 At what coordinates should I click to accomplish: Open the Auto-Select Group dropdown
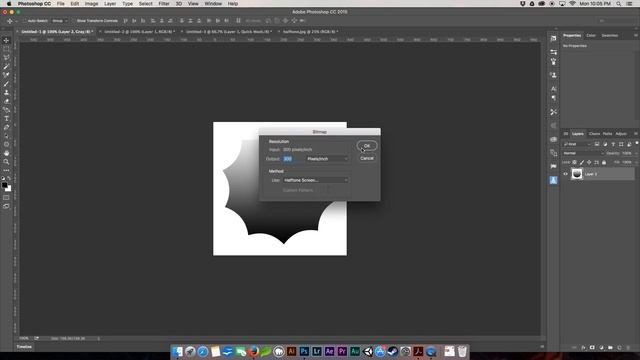click(60, 21)
